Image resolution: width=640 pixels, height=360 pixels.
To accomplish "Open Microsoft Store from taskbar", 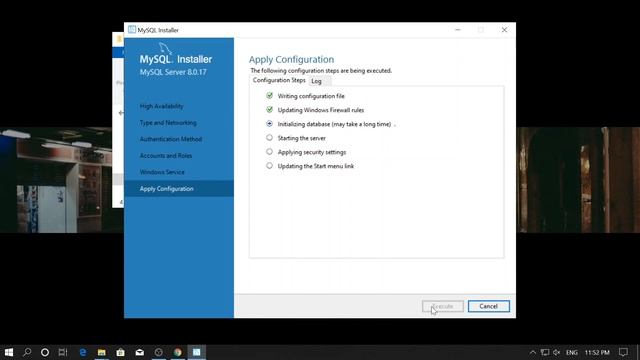I will coord(120,352).
